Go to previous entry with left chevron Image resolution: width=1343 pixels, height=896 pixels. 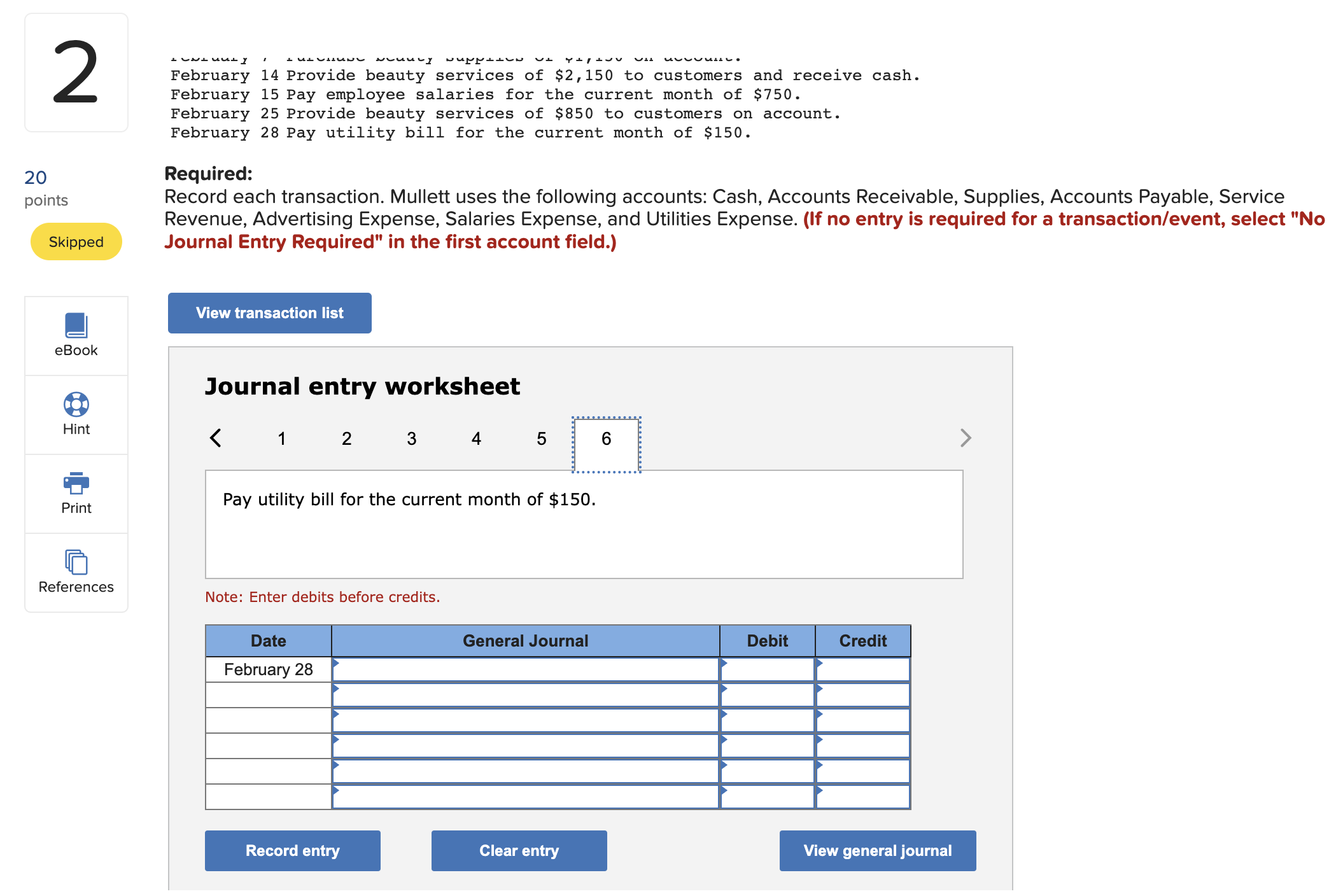click(x=216, y=438)
